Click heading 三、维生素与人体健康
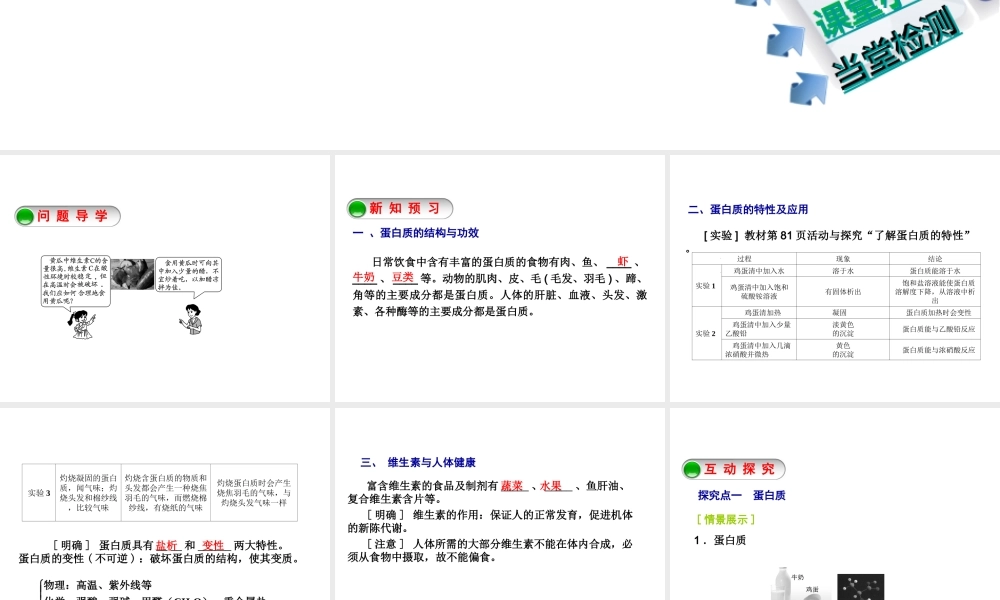This screenshot has height=600, width=1000. point(418,462)
